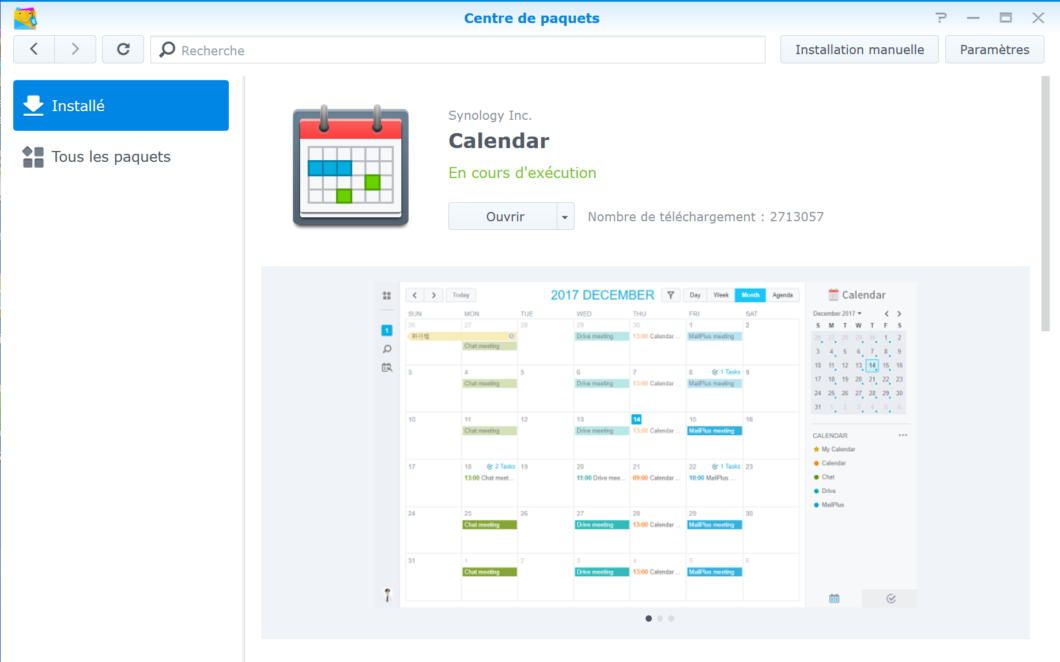Click the Synology Inc. developer name

pyautogui.click(x=490, y=116)
